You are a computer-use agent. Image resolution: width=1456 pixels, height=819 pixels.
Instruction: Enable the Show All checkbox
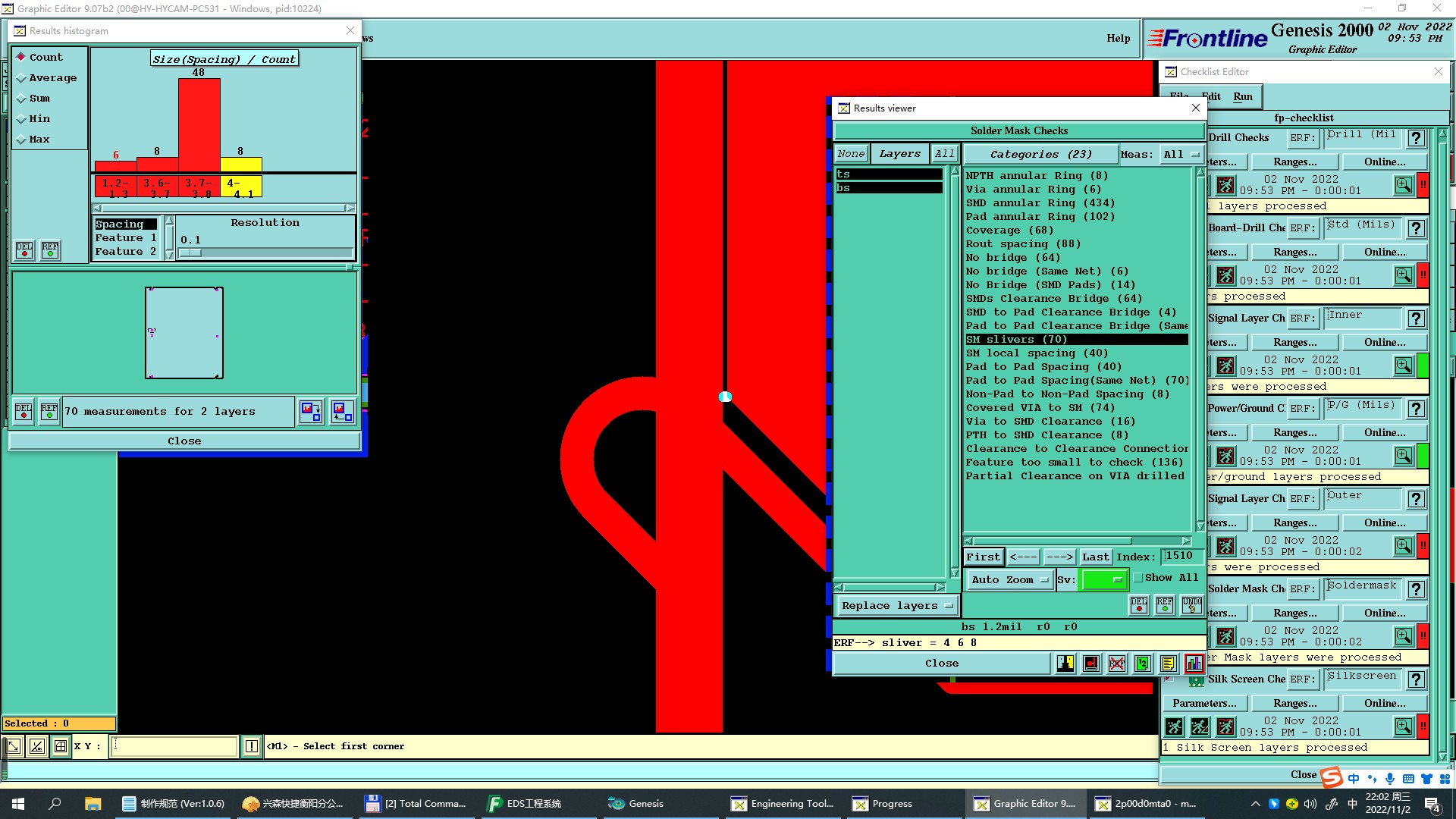point(1138,578)
